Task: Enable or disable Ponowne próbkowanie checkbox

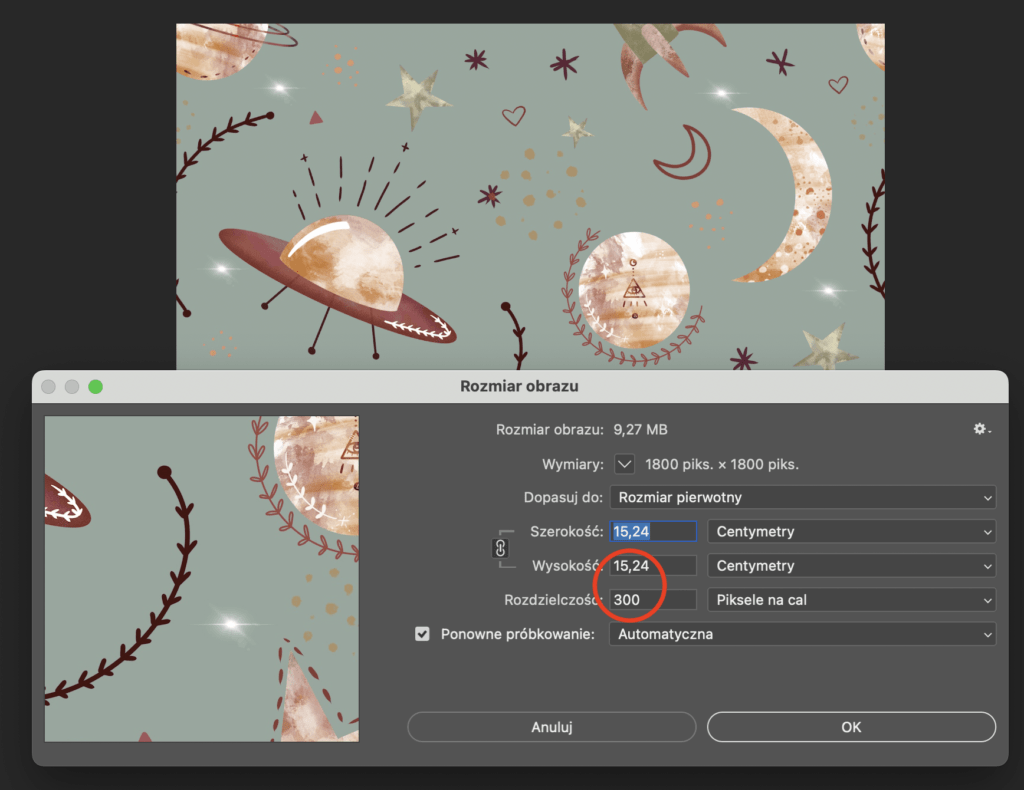Action: [x=422, y=634]
